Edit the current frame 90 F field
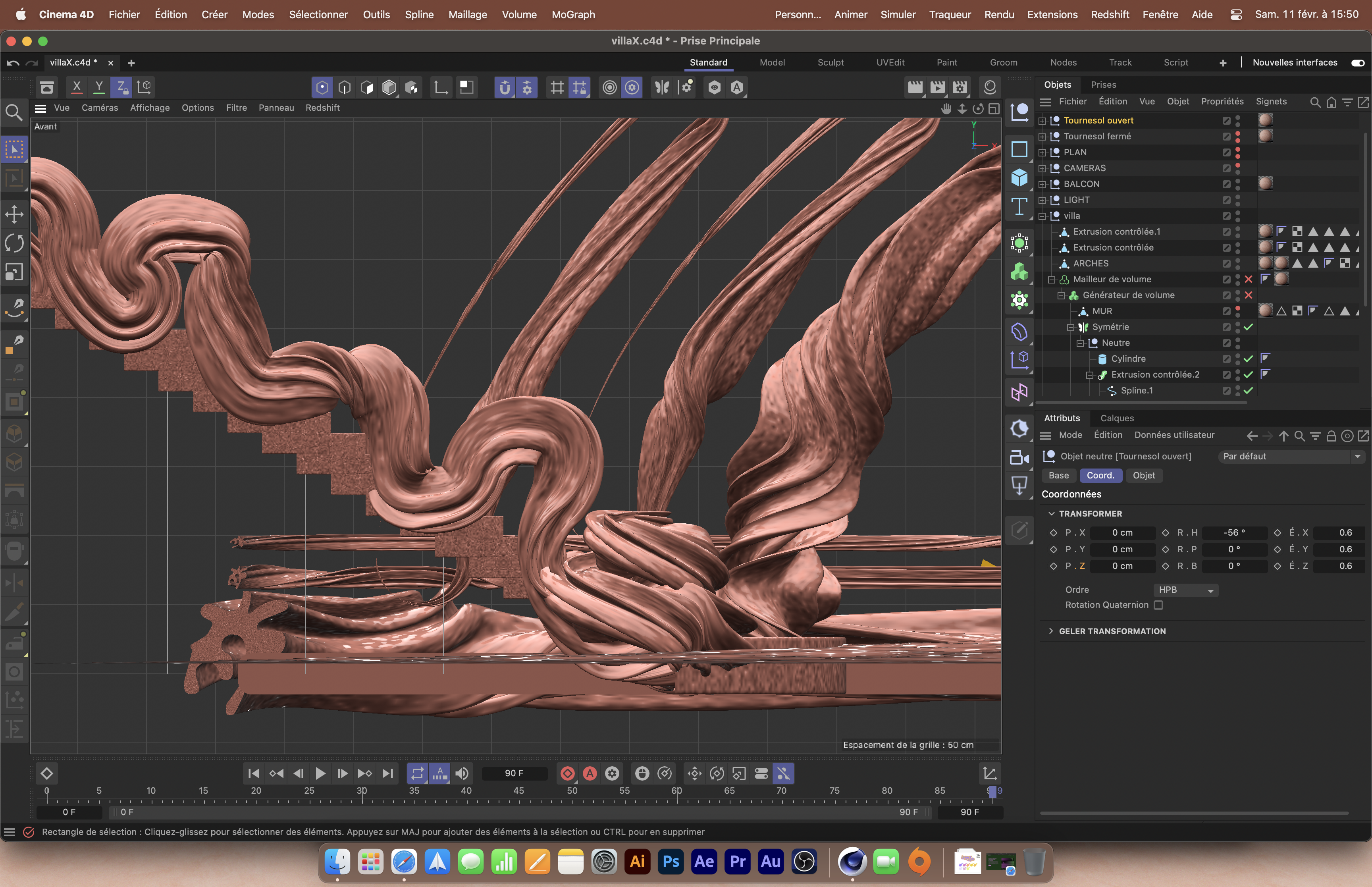 point(514,773)
